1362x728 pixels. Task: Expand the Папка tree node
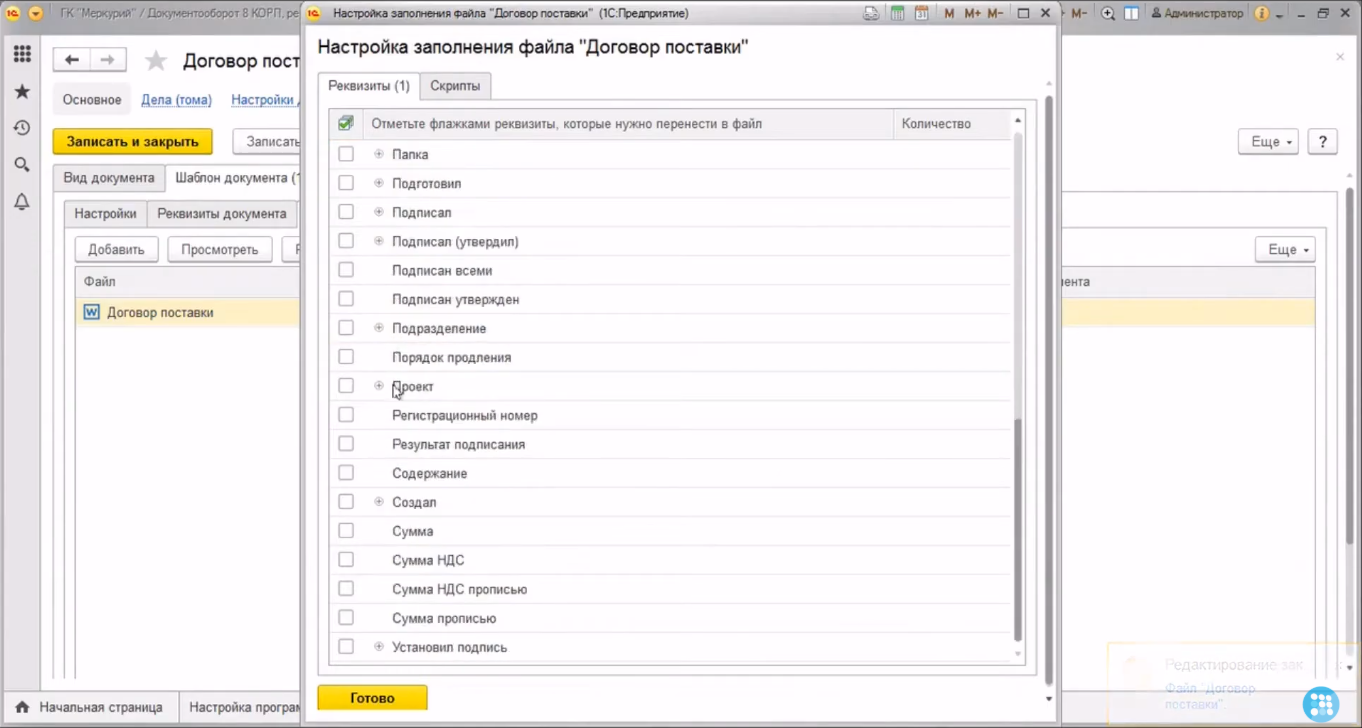379,154
